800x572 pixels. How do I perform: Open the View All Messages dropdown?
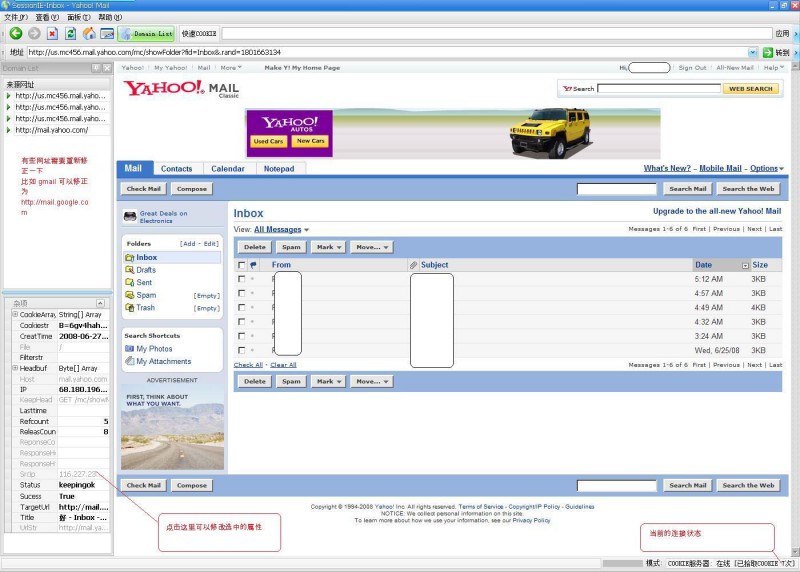282,230
